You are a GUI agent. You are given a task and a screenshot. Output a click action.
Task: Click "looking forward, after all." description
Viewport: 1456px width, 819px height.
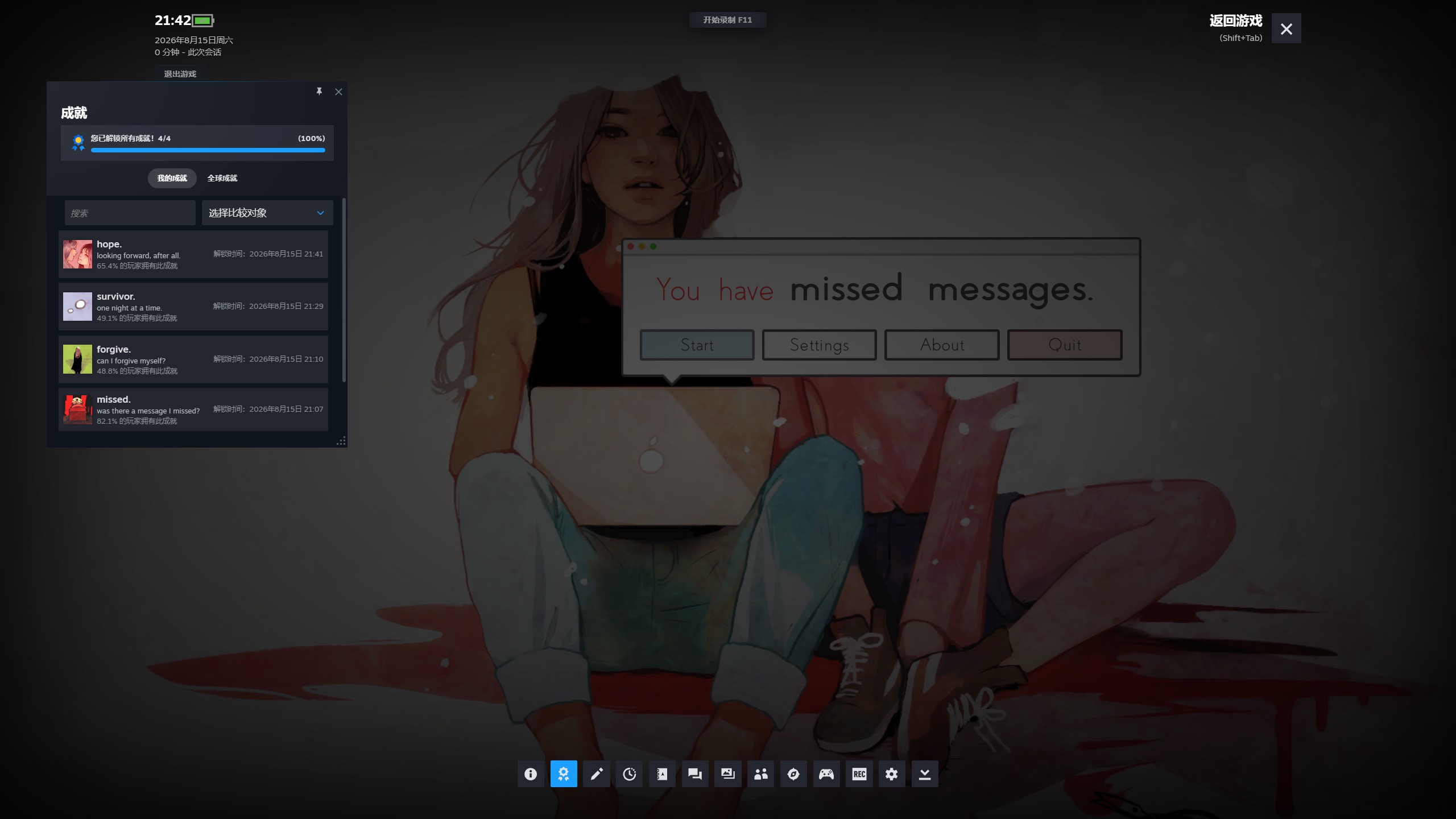click(x=139, y=255)
